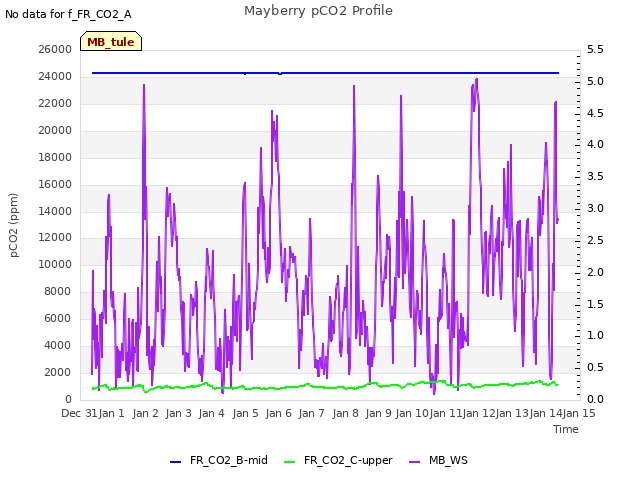Screen dimensions: 640x480
Task: Click the 16000 left axis value
Action: coord(55,184)
